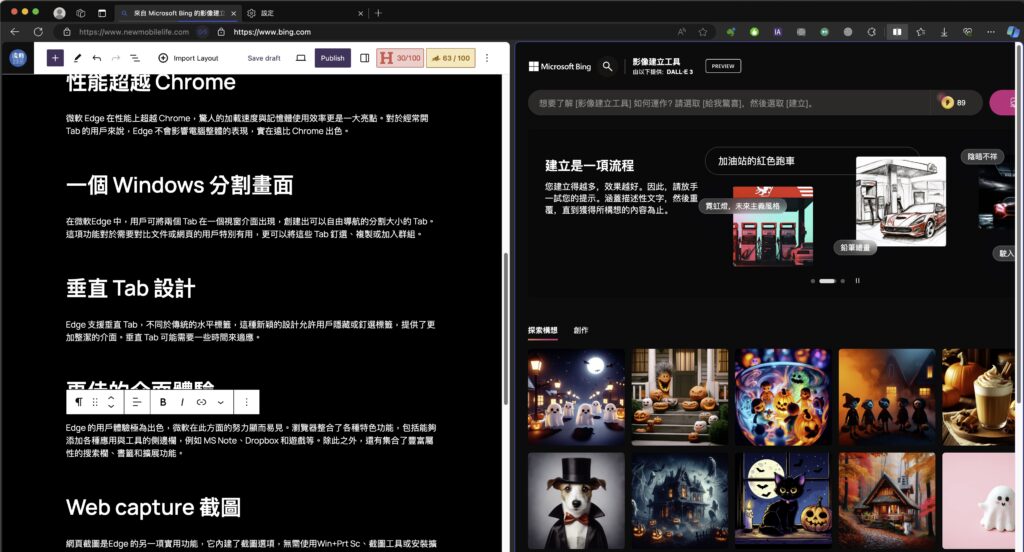Image resolution: width=1024 pixels, height=552 pixels.
Task: Expand more formatting options chevron
Action: click(x=220, y=402)
